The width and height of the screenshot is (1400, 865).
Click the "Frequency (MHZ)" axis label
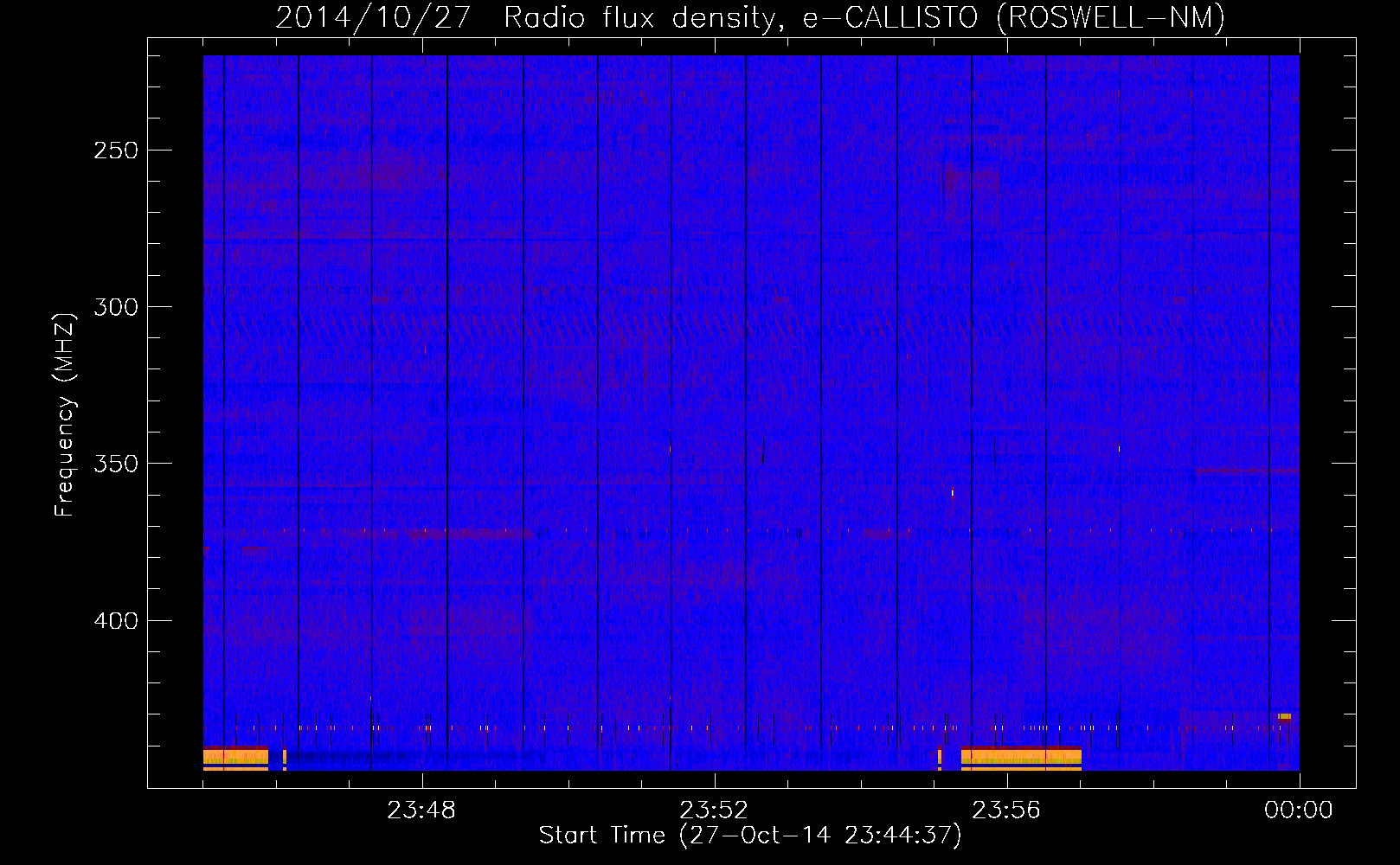click(x=64, y=415)
